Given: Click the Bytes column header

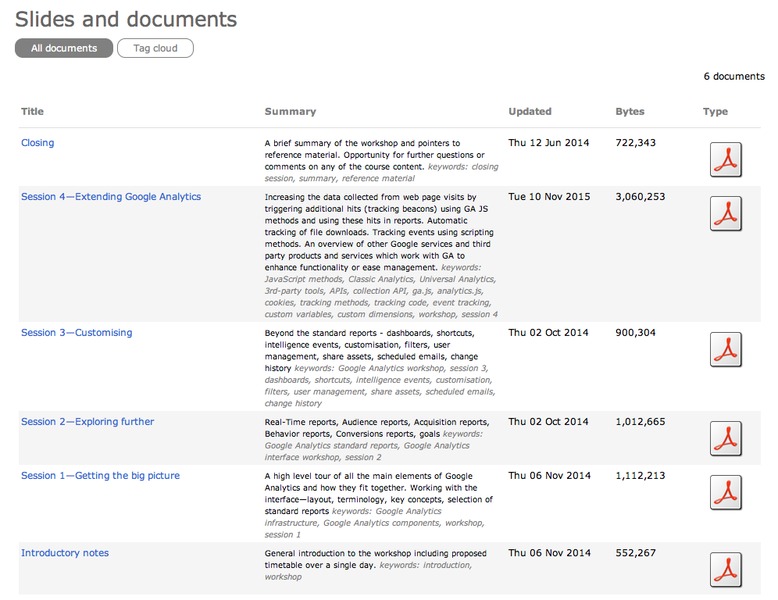Looking at the screenshot, I should pos(630,112).
